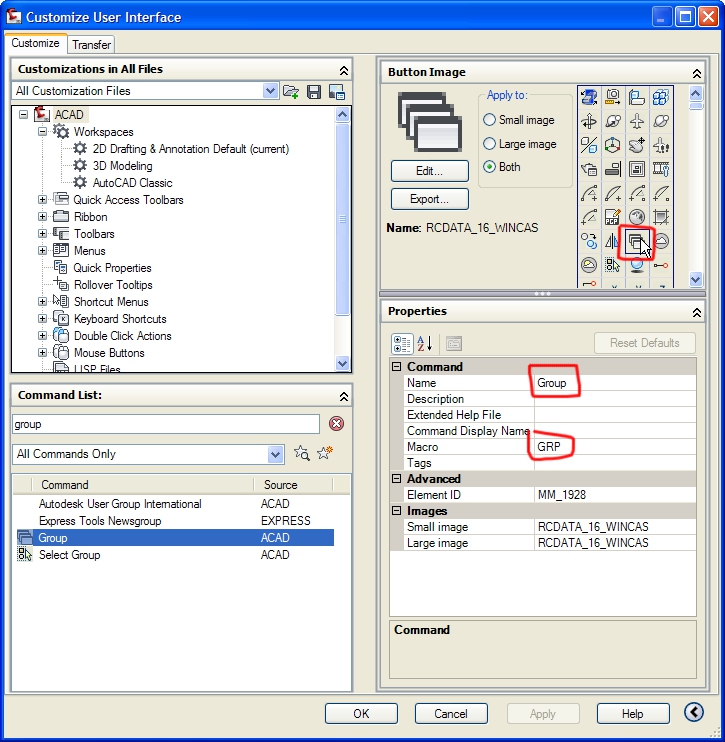Click the button image list scrollbar down arrow

[696, 279]
